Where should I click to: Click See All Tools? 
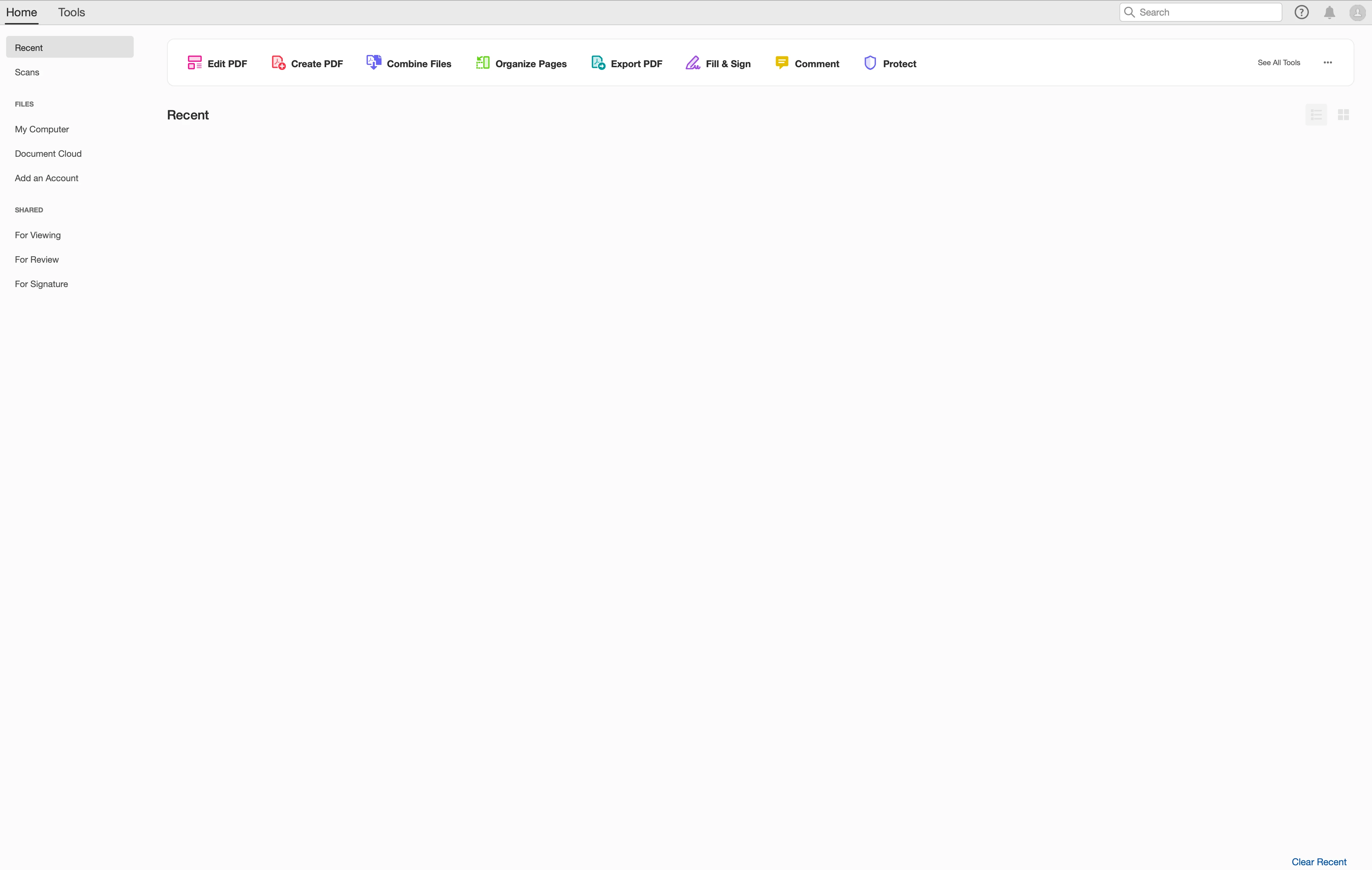point(1279,63)
